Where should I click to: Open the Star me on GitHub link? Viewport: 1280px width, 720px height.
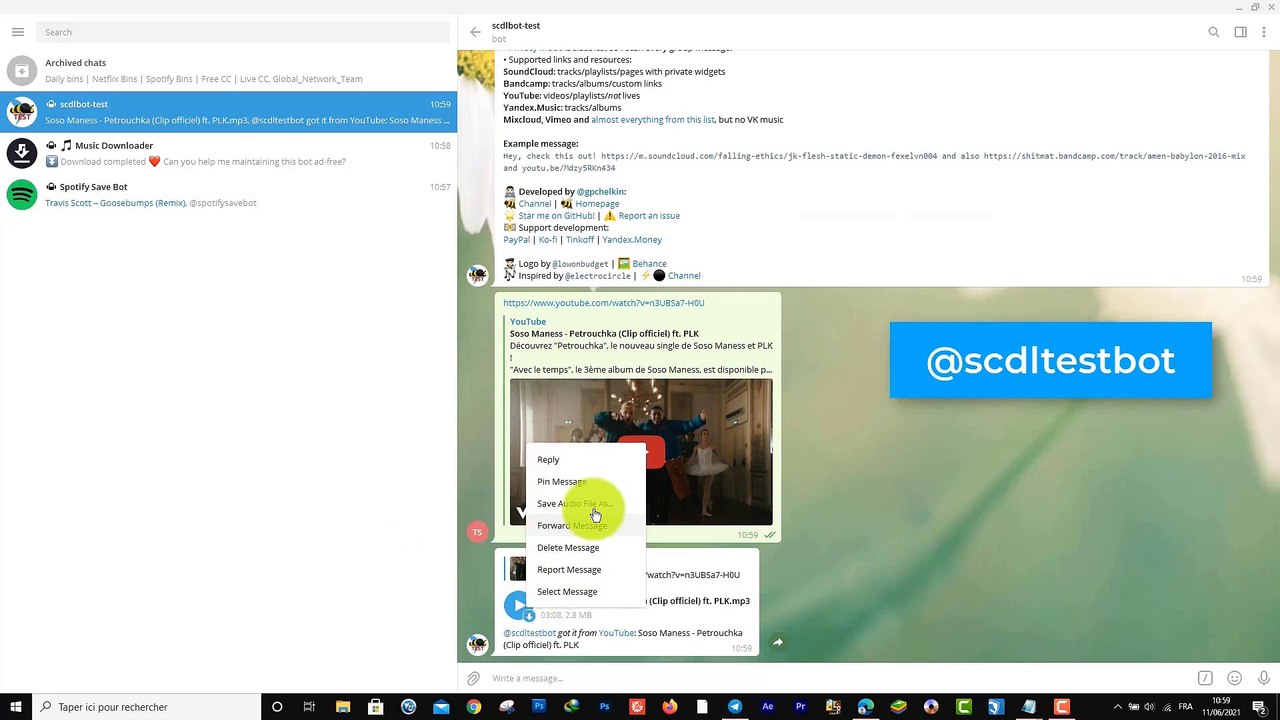click(x=556, y=216)
